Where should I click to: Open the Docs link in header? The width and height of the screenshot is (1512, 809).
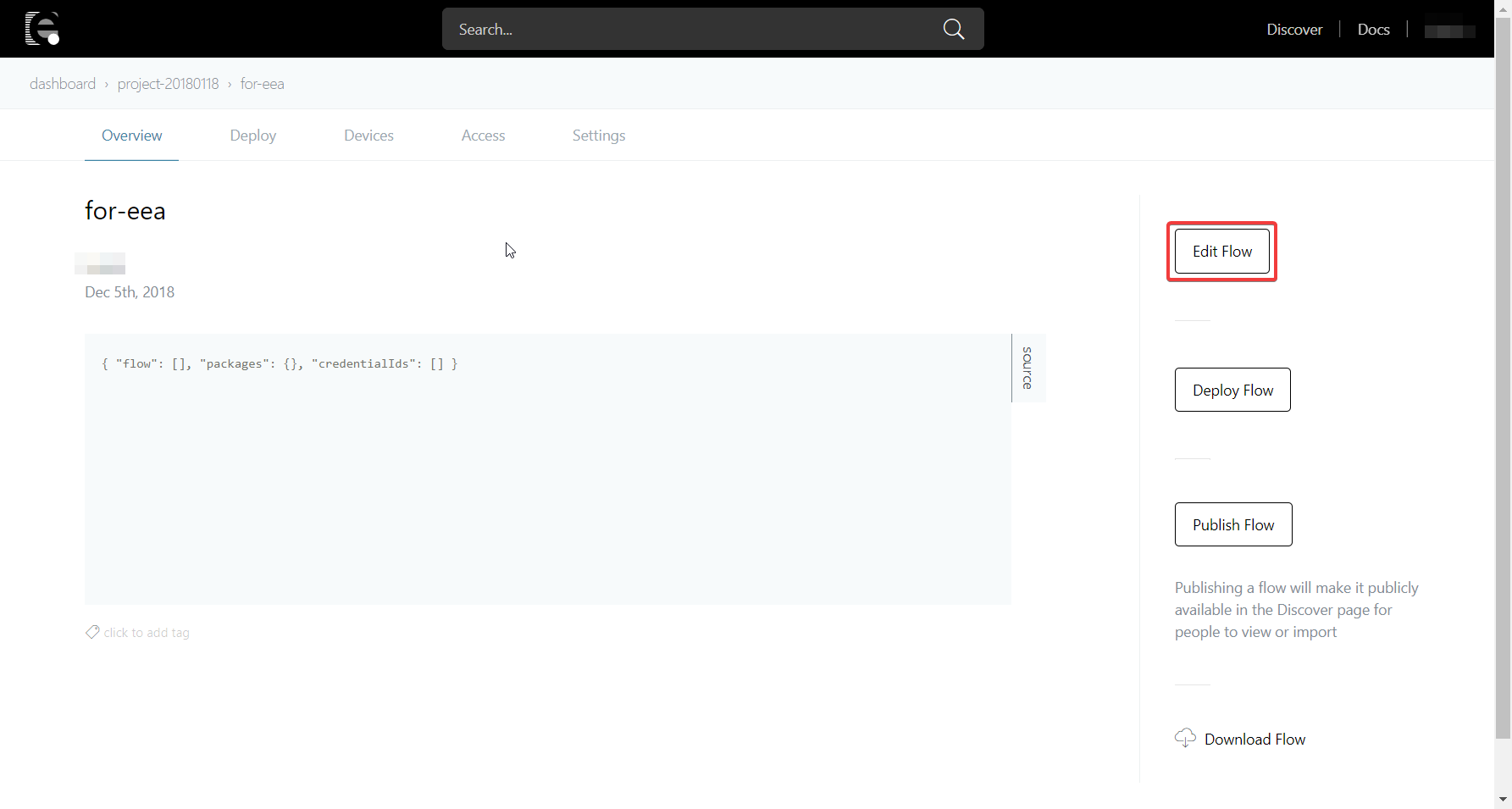click(1373, 30)
